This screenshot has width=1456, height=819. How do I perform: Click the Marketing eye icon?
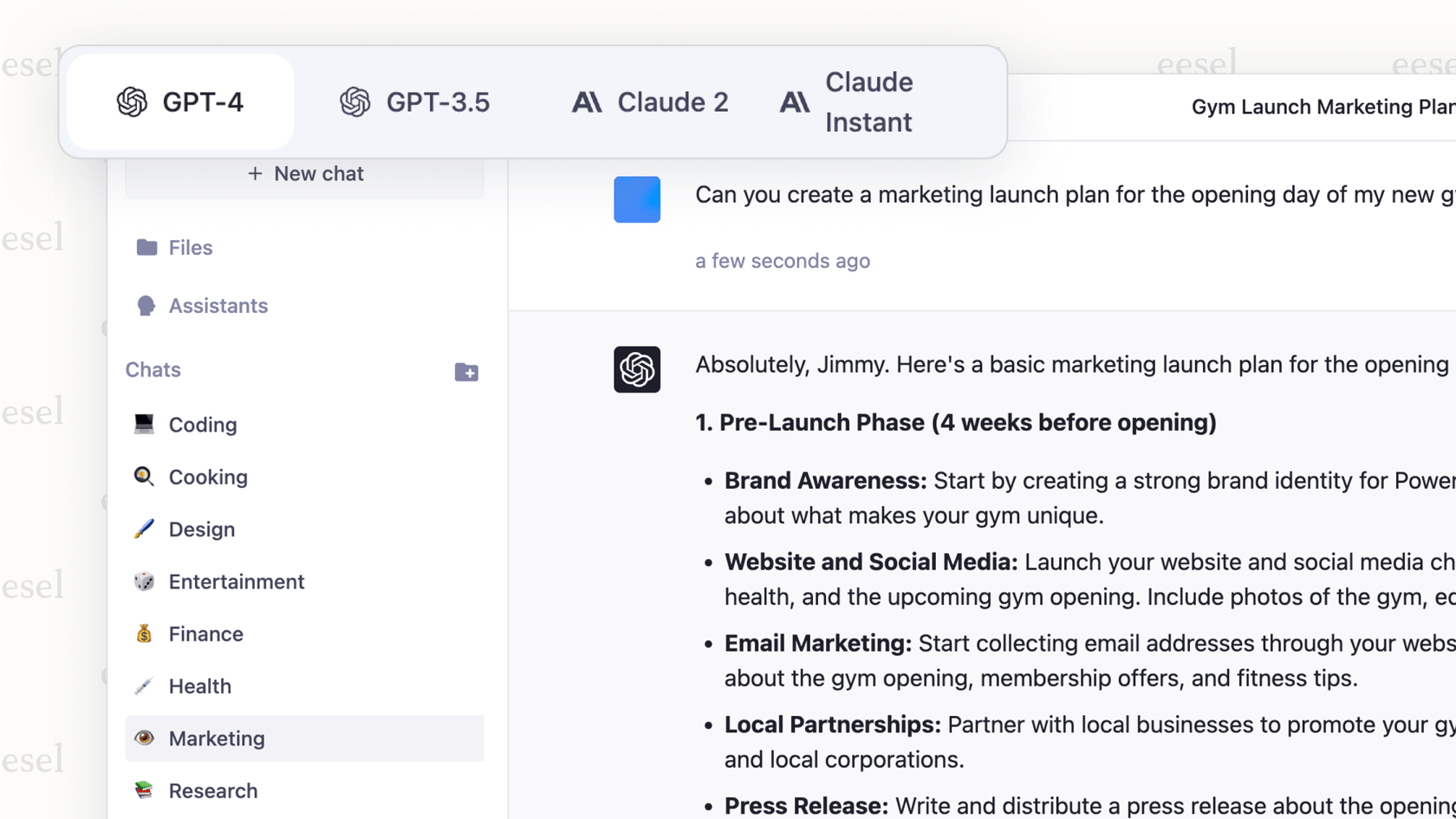point(144,738)
